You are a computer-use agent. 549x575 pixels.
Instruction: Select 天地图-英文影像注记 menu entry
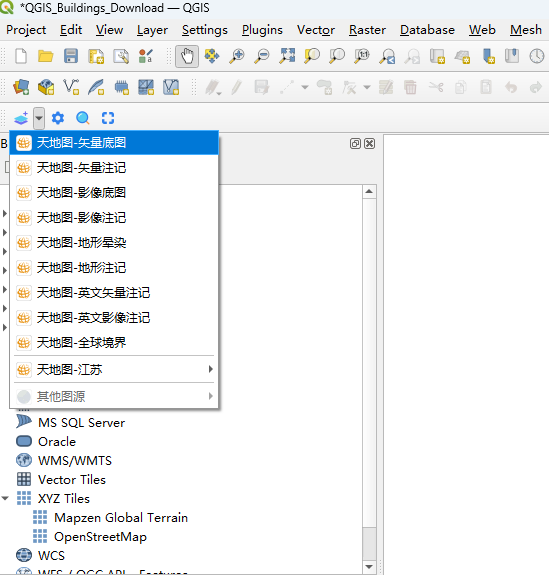point(114,318)
